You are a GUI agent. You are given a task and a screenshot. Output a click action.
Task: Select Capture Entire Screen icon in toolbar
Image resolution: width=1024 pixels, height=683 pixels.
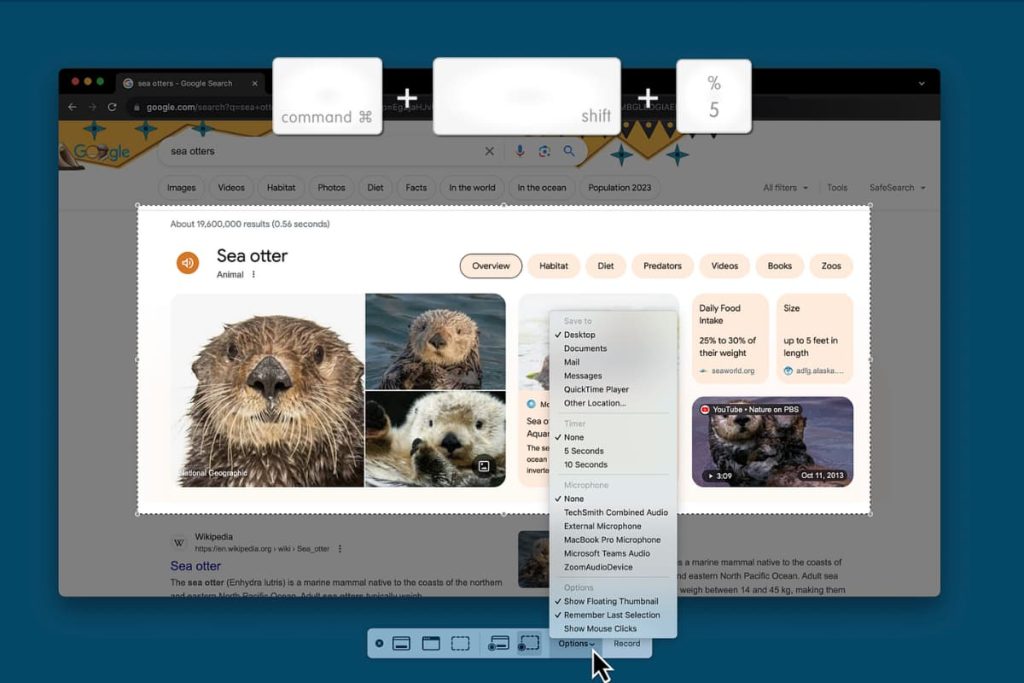(x=401, y=643)
